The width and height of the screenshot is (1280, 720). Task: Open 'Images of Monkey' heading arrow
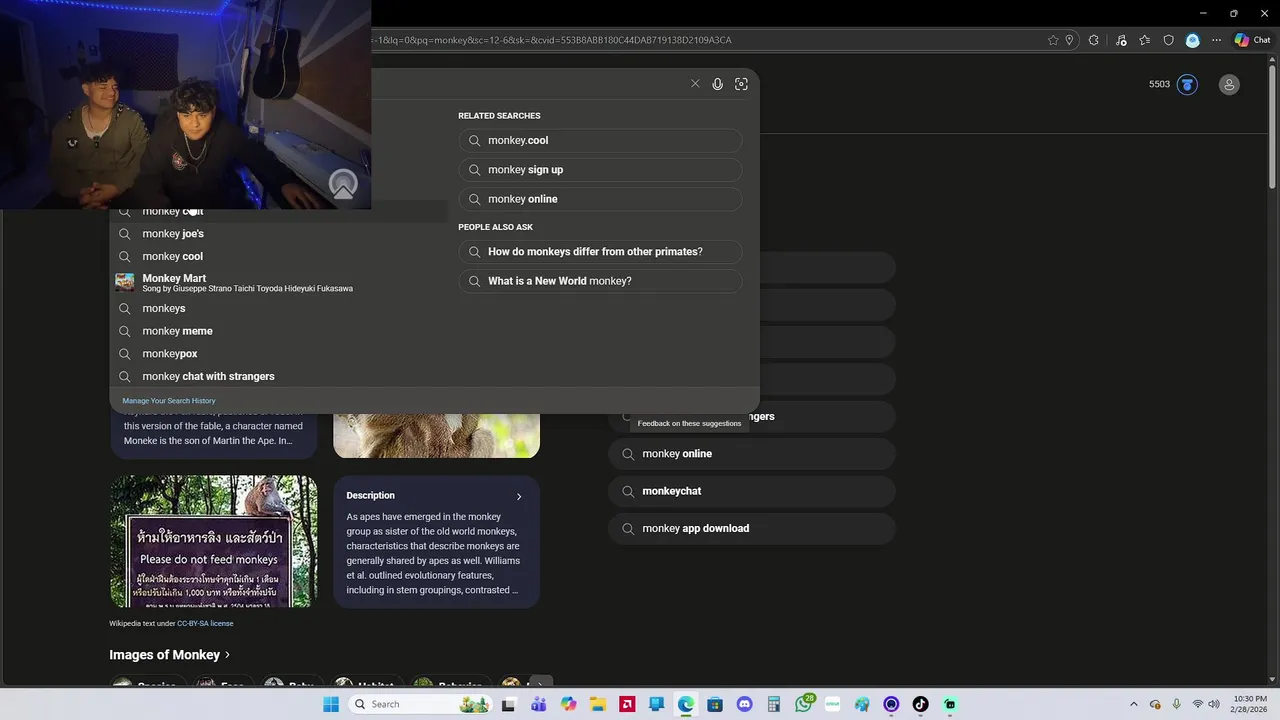[x=227, y=655]
